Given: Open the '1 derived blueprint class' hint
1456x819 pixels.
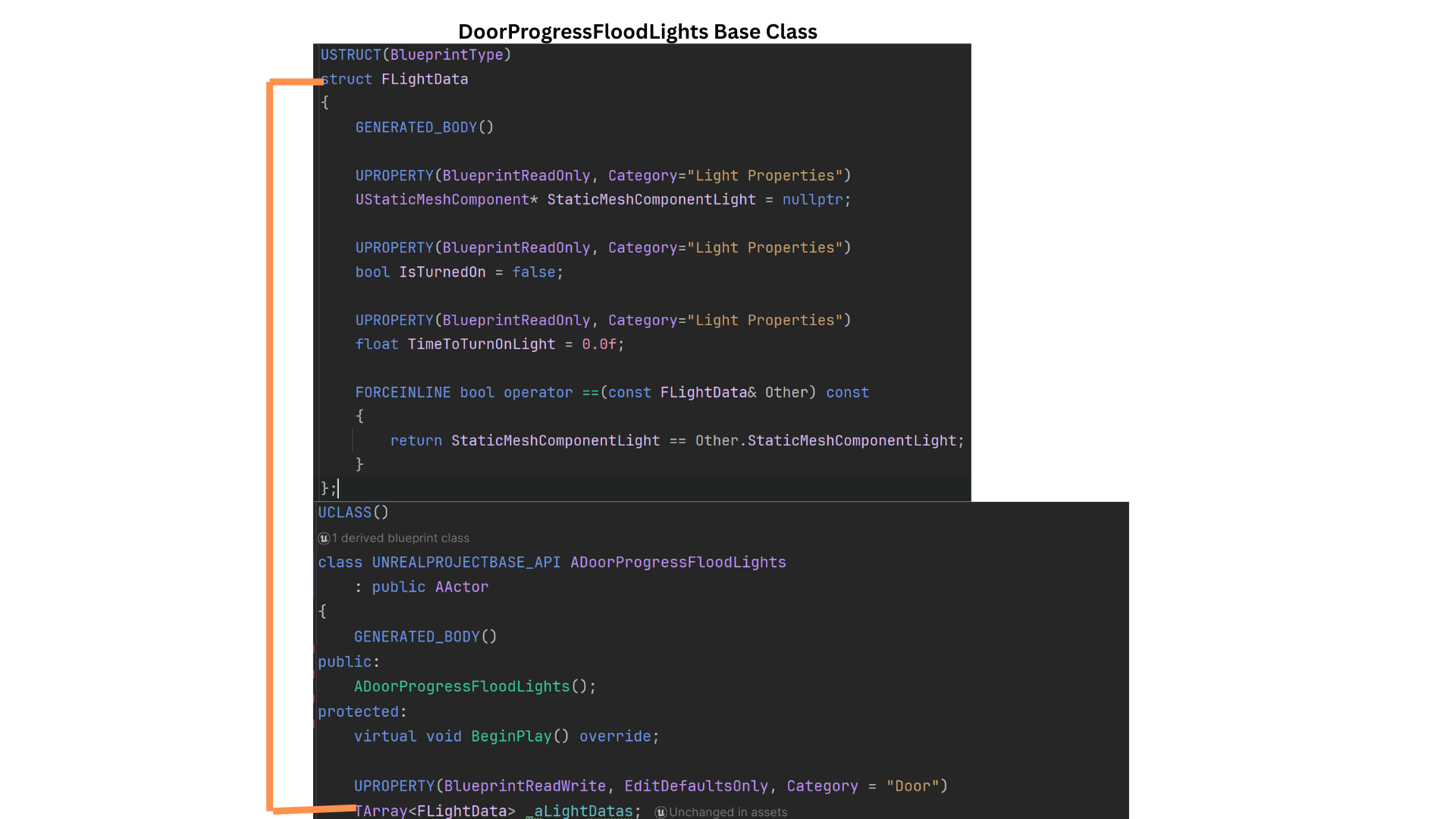Looking at the screenshot, I should pyautogui.click(x=400, y=538).
